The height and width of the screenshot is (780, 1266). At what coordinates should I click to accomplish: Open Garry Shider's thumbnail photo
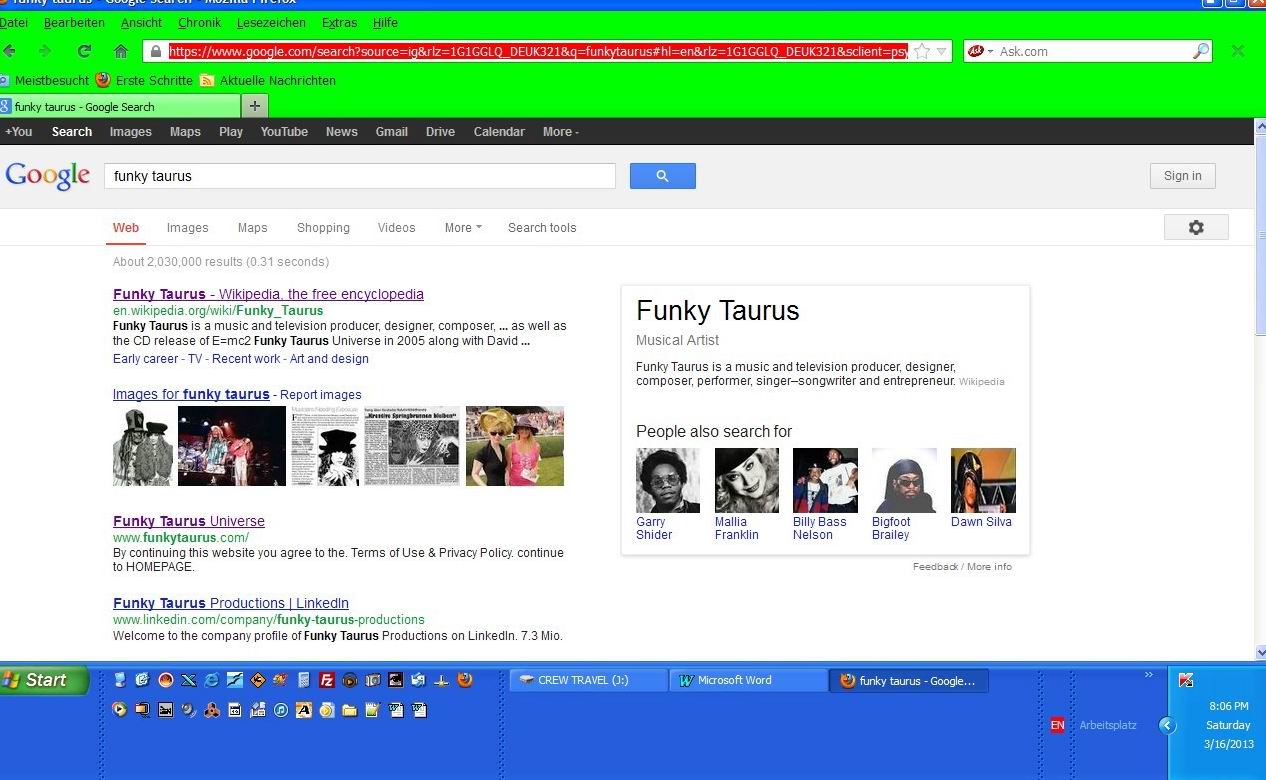pyautogui.click(x=668, y=480)
